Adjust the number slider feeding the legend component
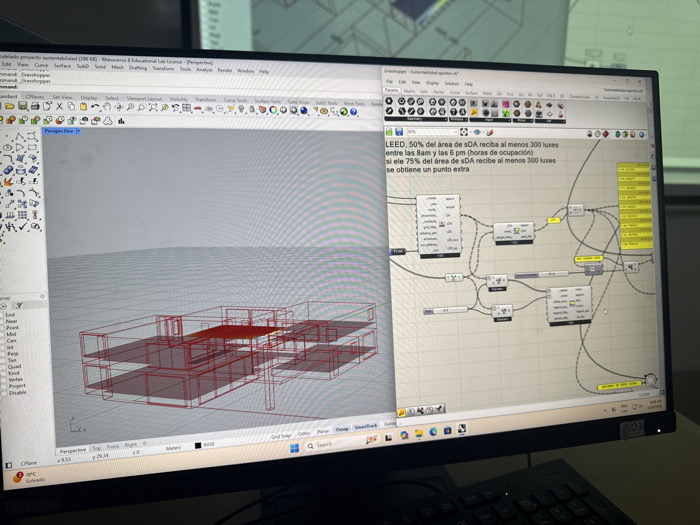Viewport: 700px width, 525px height. pyautogui.click(x=446, y=310)
